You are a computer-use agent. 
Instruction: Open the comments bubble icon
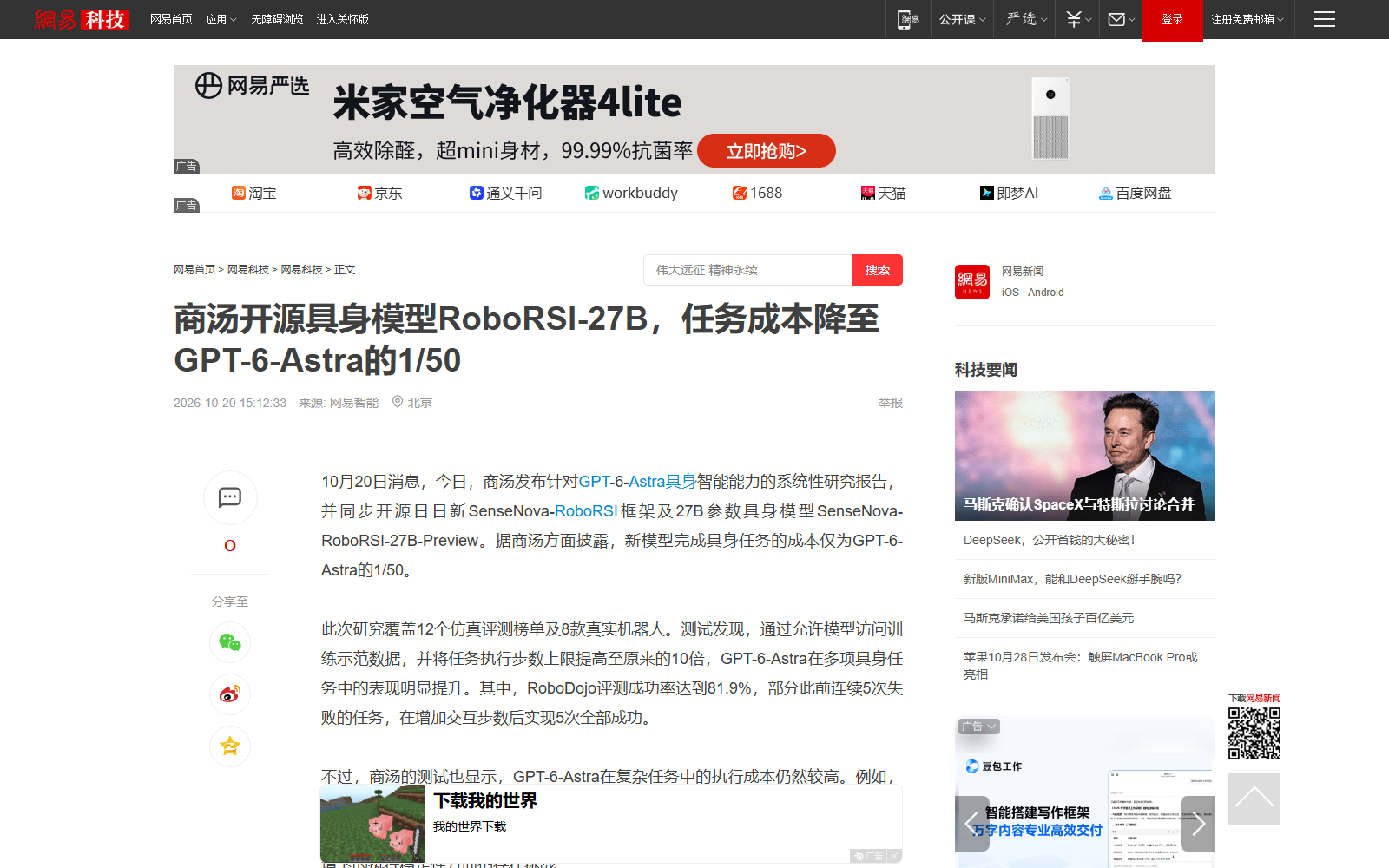tap(230, 497)
